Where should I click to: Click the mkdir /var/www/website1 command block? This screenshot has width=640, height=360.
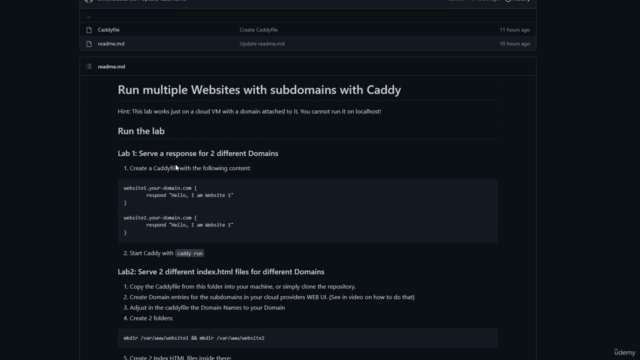click(x=308, y=338)
